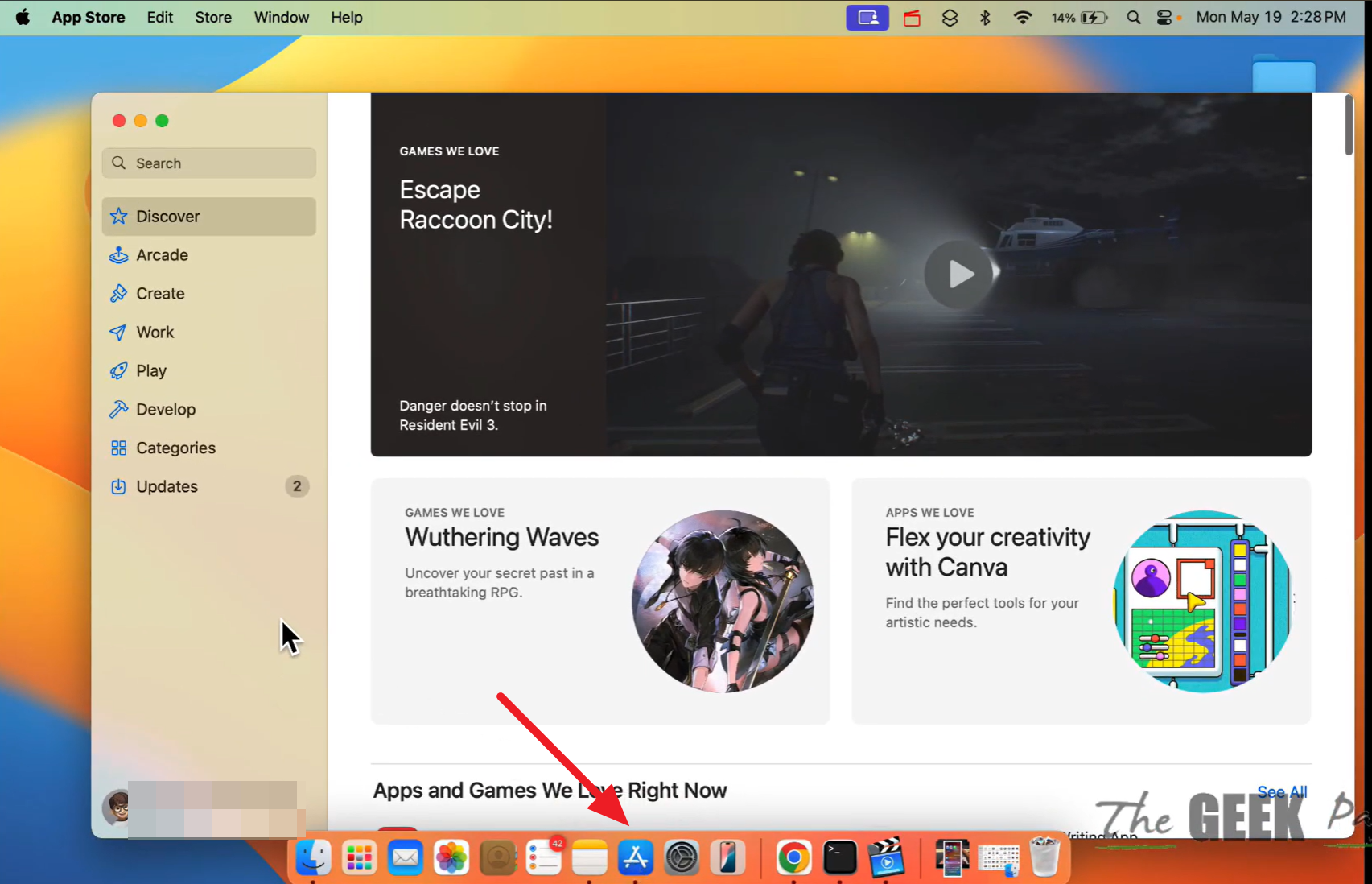Select the Work category in the sidebar

[x=208, y=333]
